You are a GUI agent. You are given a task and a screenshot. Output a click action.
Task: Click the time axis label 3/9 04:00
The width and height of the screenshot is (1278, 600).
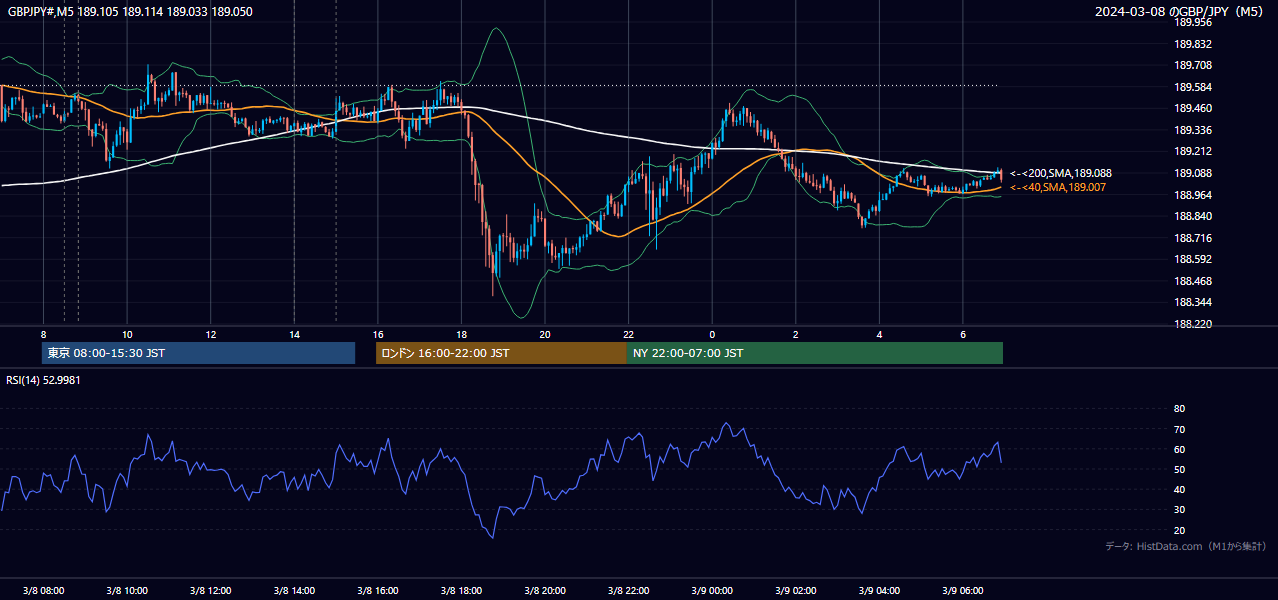coord(880,590)
